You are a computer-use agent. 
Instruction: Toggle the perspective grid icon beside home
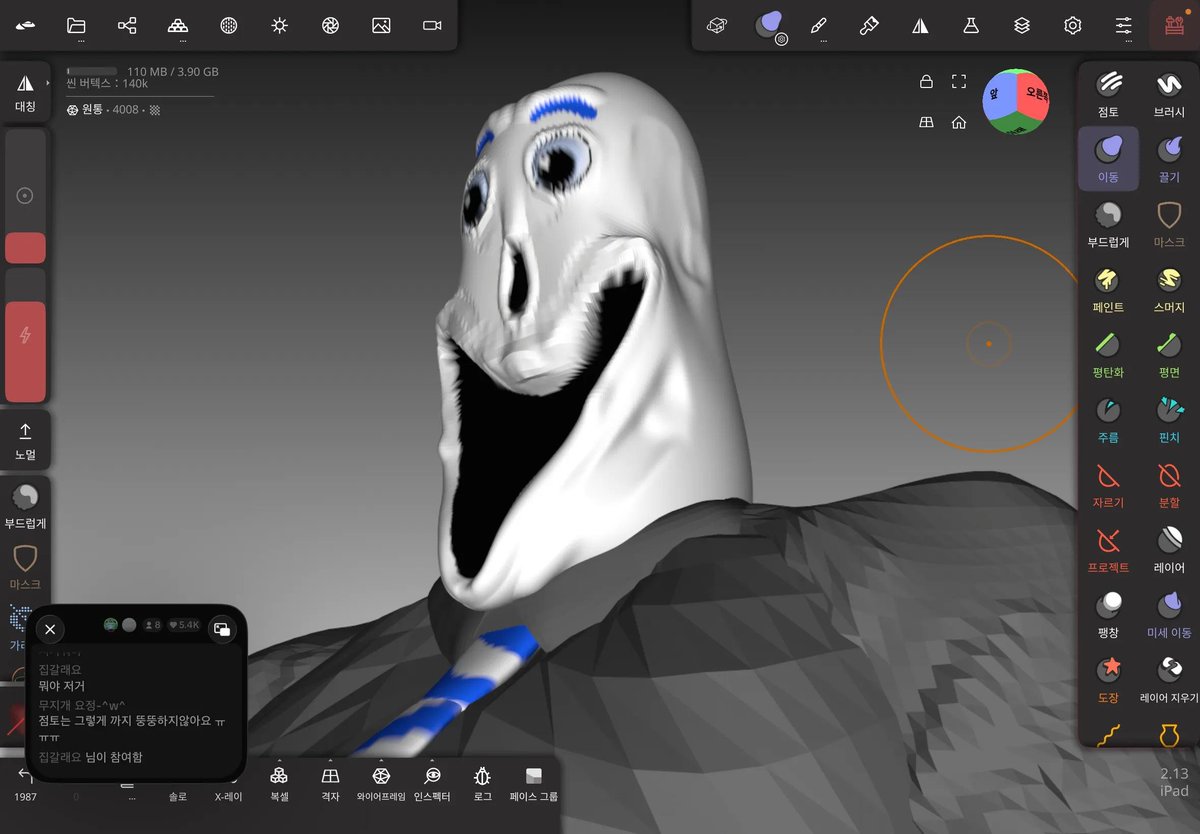click(x=927, y=122)
